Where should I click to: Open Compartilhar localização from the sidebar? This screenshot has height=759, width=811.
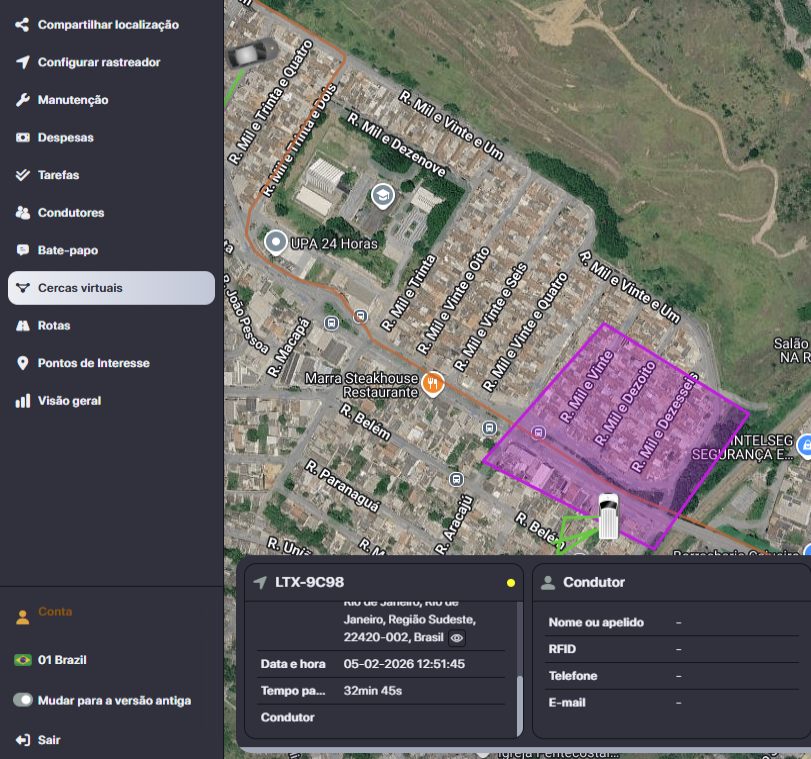[x=108, y=24]
